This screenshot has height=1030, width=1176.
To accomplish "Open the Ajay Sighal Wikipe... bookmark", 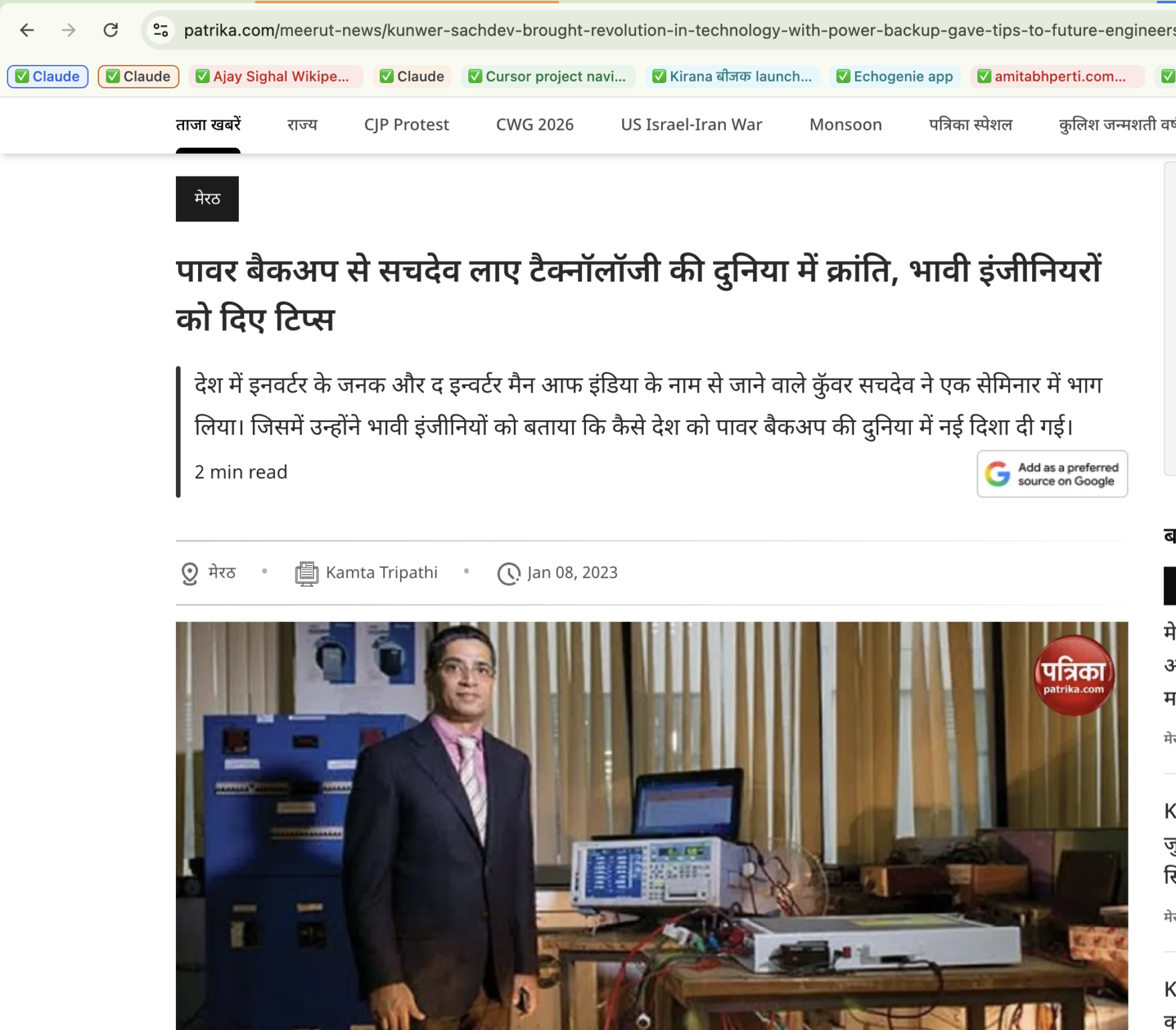I will (275, 76).
